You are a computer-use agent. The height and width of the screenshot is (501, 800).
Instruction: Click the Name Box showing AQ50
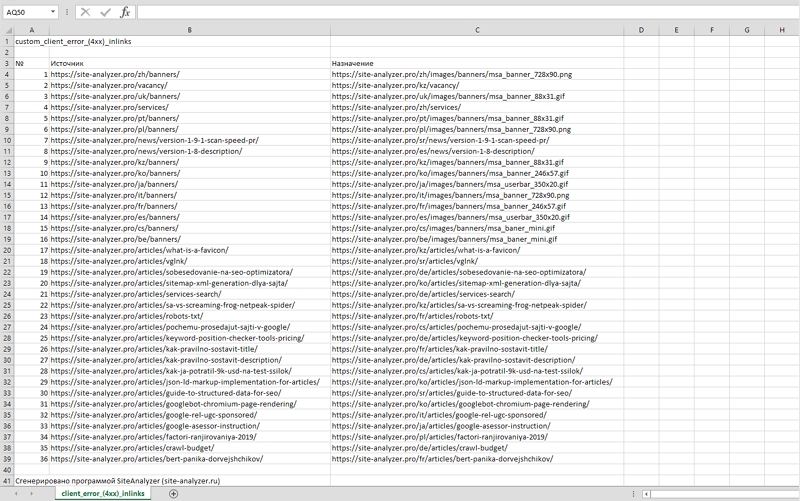click(x=27, y=12)
